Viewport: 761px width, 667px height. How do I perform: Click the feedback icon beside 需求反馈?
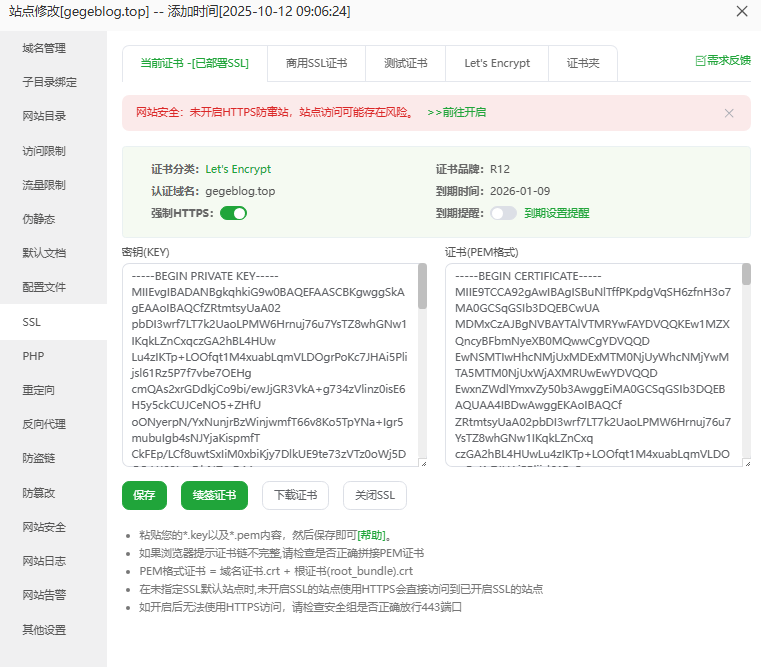pos(700,61)
